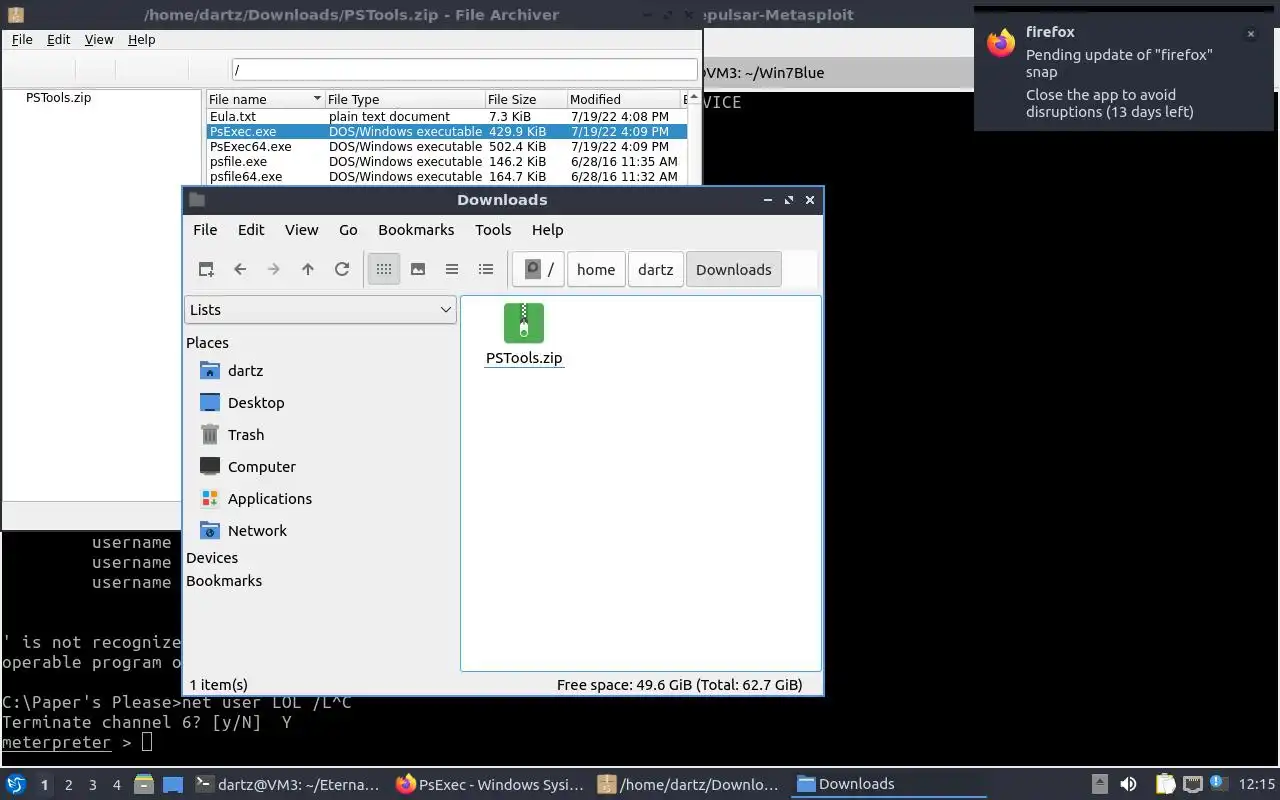This screenshot has width=1280, height=800.
Task: Click the Devices section header
Action: click(212, 558)
